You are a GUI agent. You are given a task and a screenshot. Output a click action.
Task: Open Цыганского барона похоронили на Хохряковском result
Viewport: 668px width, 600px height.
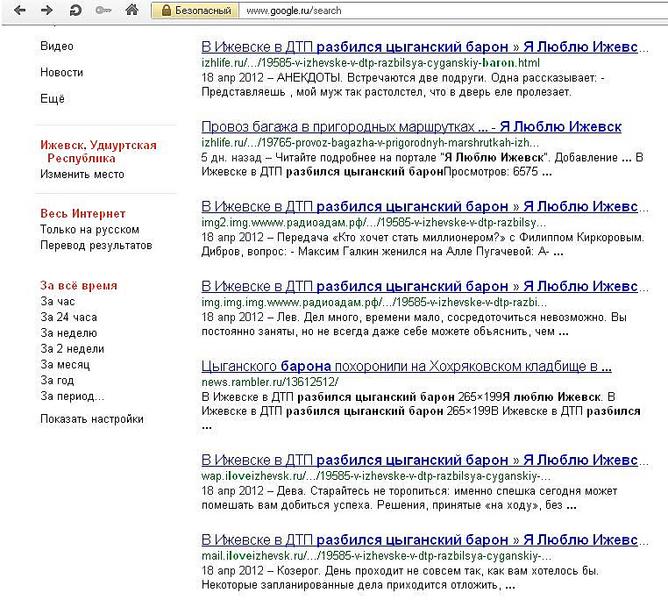tap(406, 366)
